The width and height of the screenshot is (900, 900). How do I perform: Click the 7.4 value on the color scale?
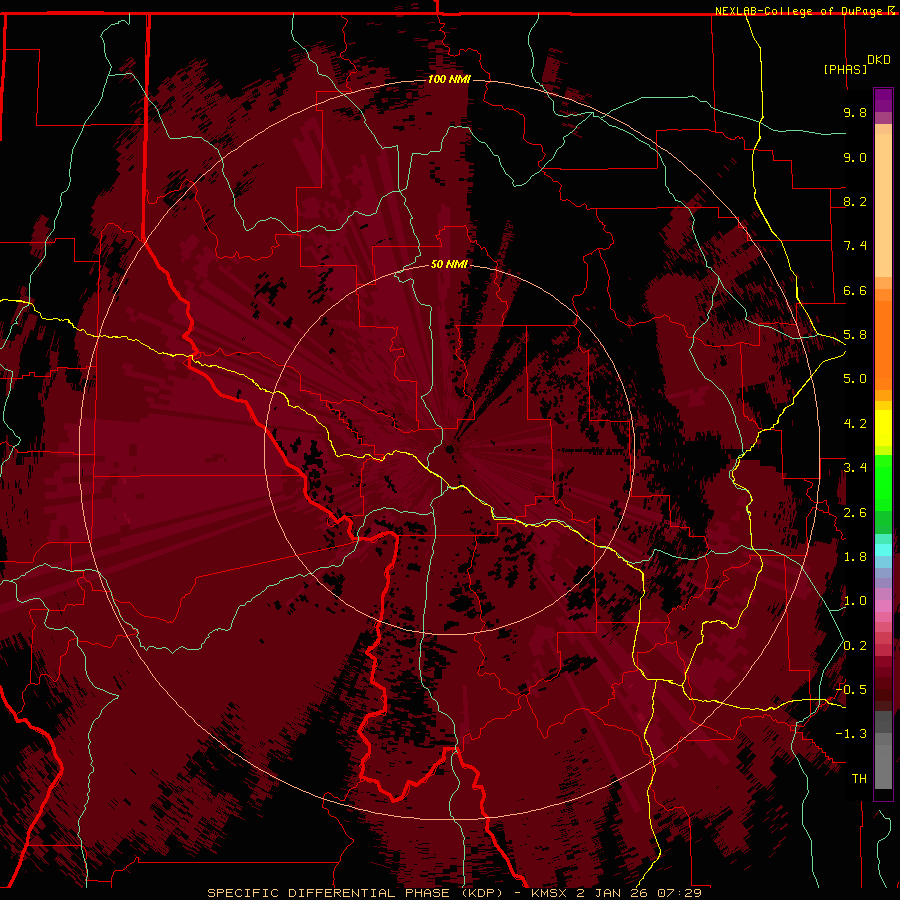pyautogui.click(x=855, y=246)
